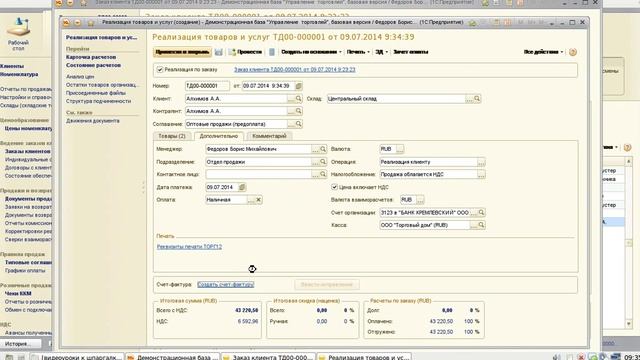Click the magnifier icon in the Касса field

pos(481,225)
